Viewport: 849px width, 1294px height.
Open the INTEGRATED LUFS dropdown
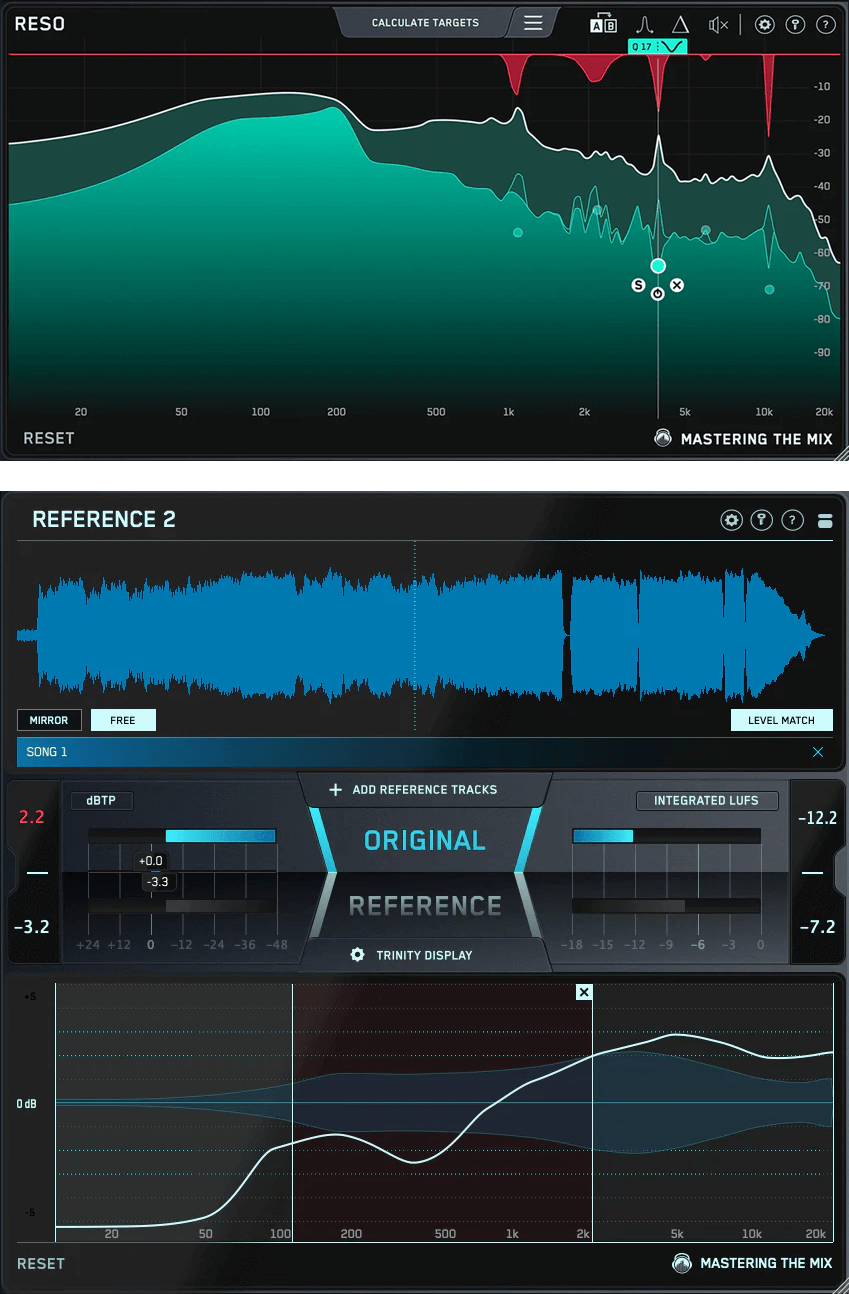click(x=706, y=801)
